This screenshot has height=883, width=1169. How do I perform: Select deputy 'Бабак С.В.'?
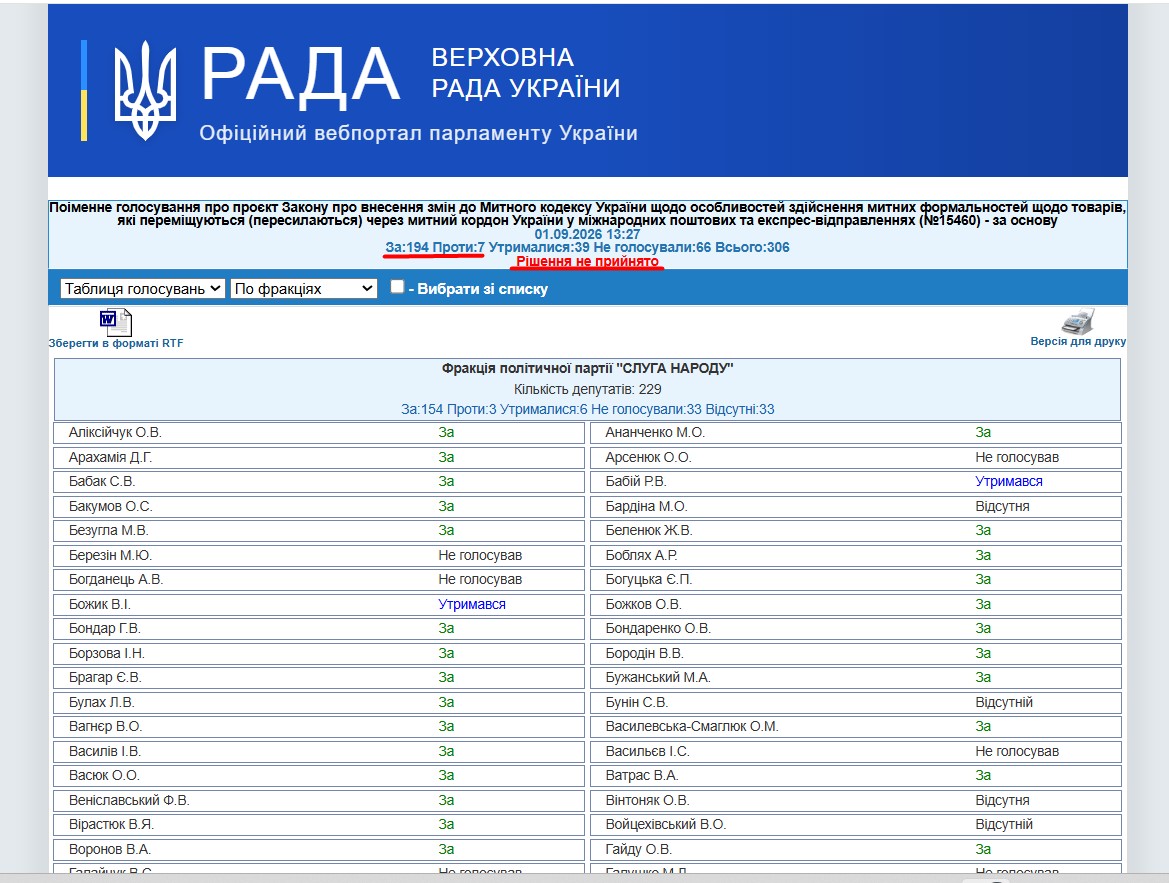tap(101, 481)
